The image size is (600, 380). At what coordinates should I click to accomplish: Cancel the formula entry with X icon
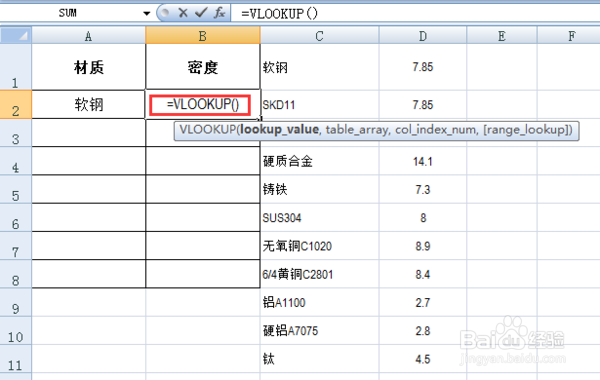pos(183,13)
